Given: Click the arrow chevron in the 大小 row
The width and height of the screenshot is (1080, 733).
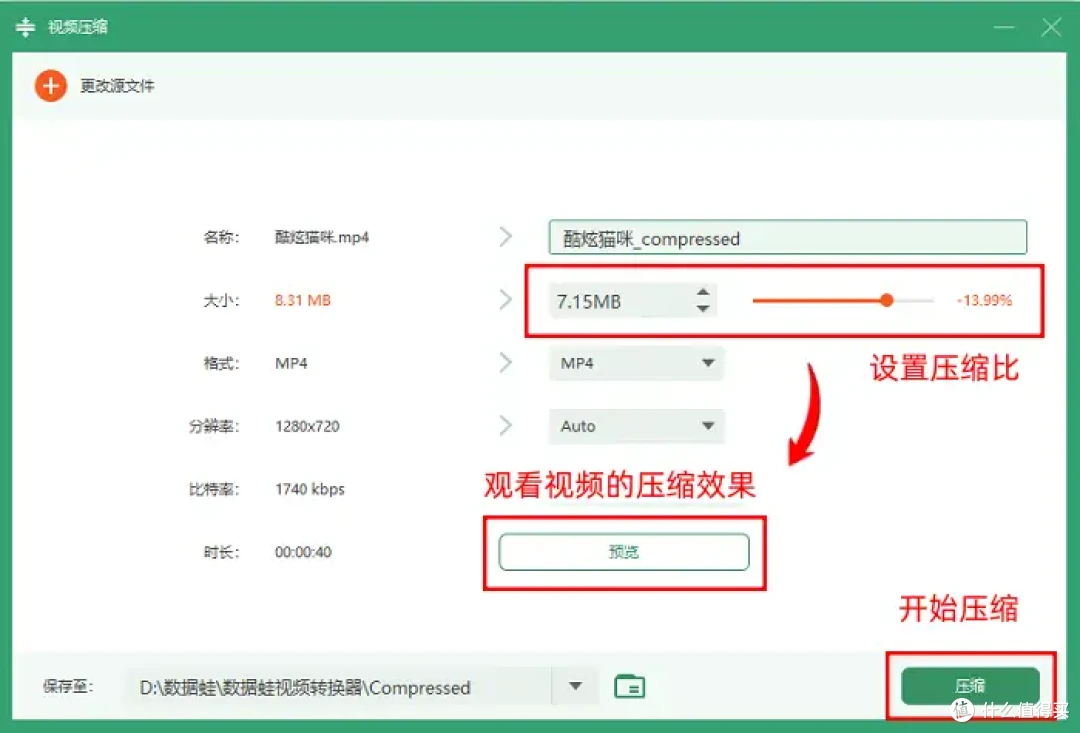Looking at the screenshot, I should pyautogui.click(x=506, y=300).
